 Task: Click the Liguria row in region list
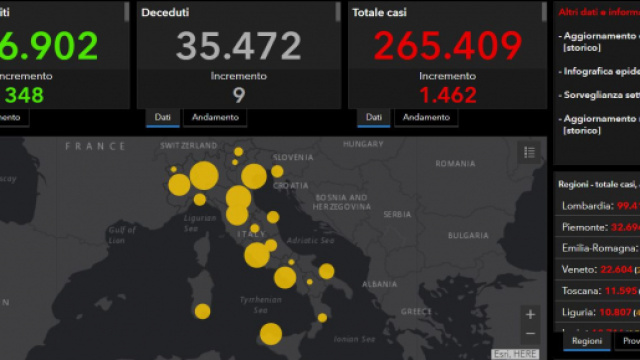coord(597,312)
